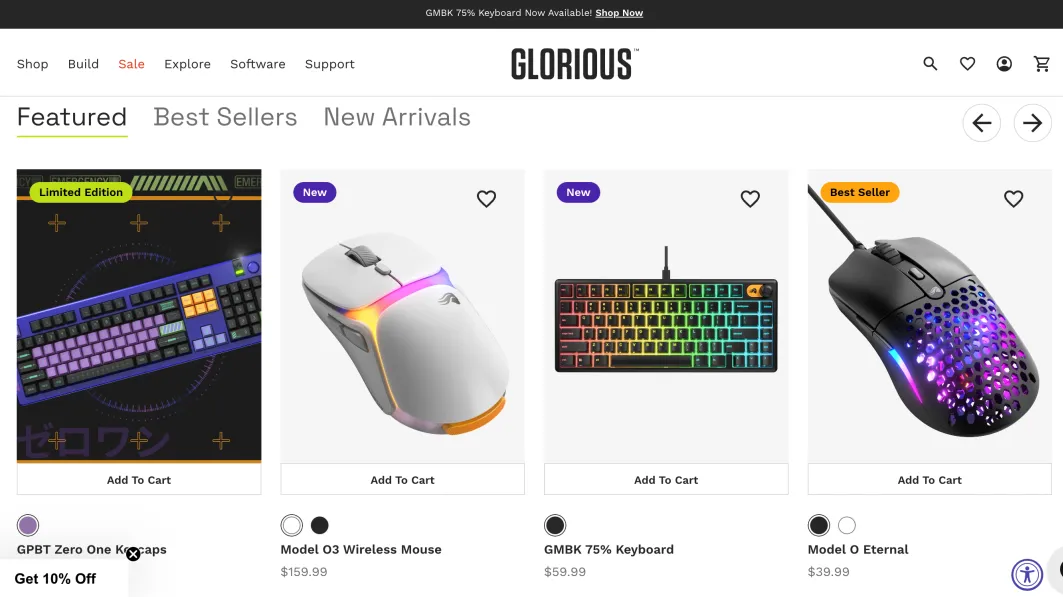Switch to the Best Sellers tab
This screenshot has width=1063, height=597.
225,117
